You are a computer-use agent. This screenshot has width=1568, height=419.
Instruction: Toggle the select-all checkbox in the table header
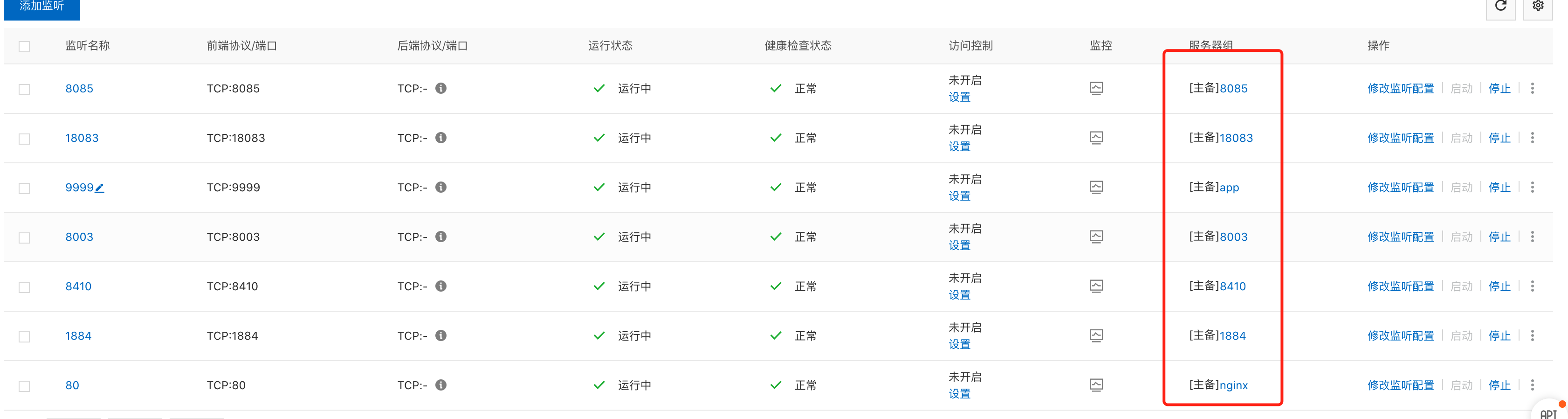(24, 47)
